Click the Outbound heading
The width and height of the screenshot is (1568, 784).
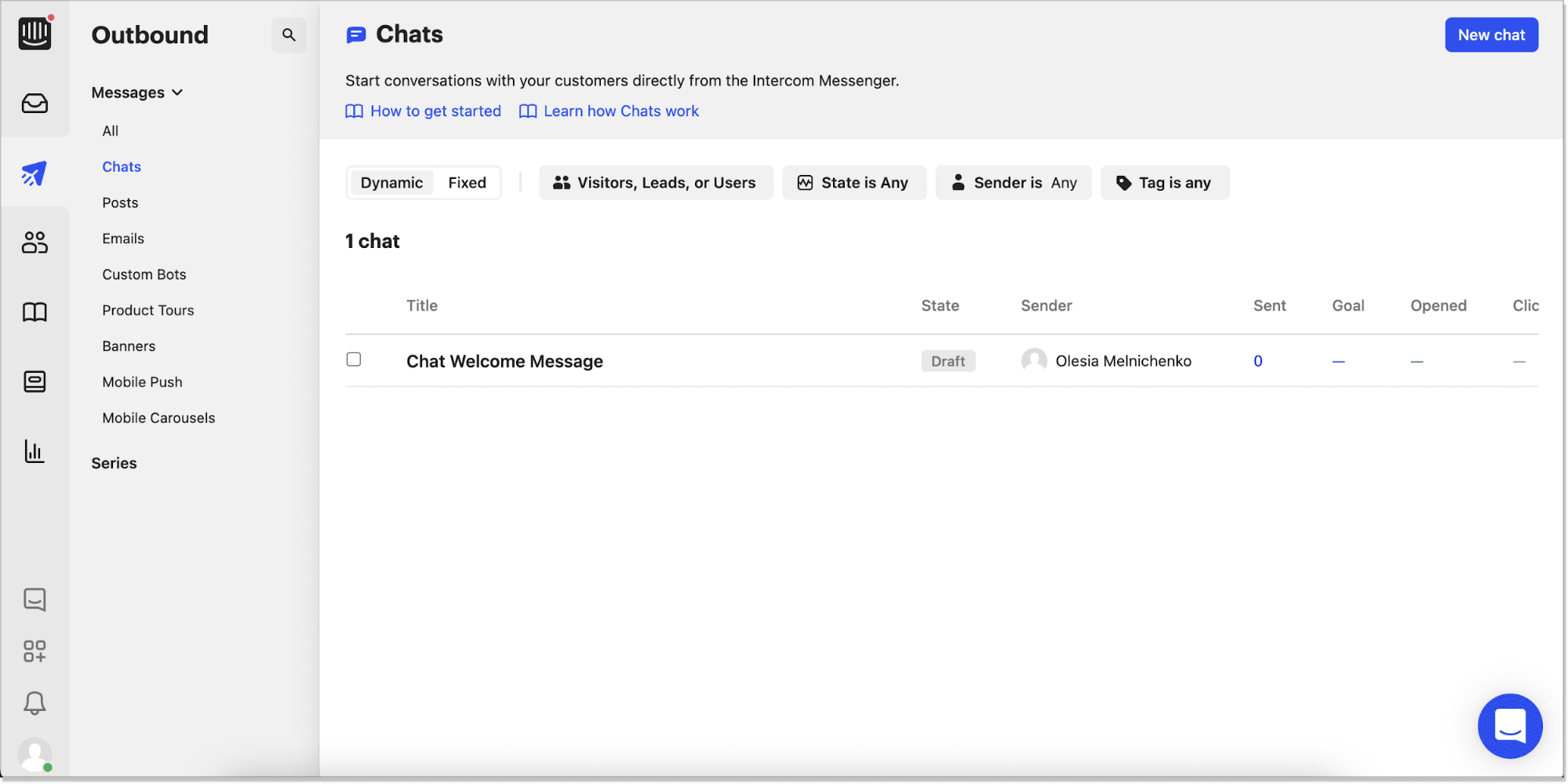click(x=150, y=35)
